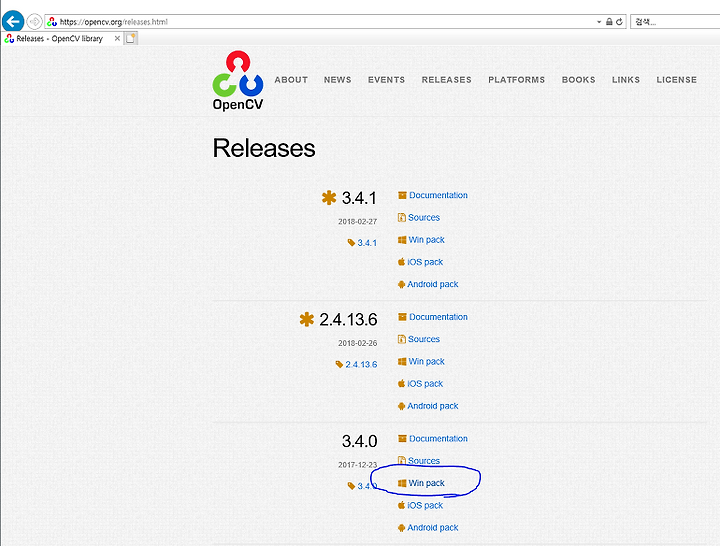Click the Android icon for 3.4.0
This screenshot has height=546, width=720.
(401, 528)
